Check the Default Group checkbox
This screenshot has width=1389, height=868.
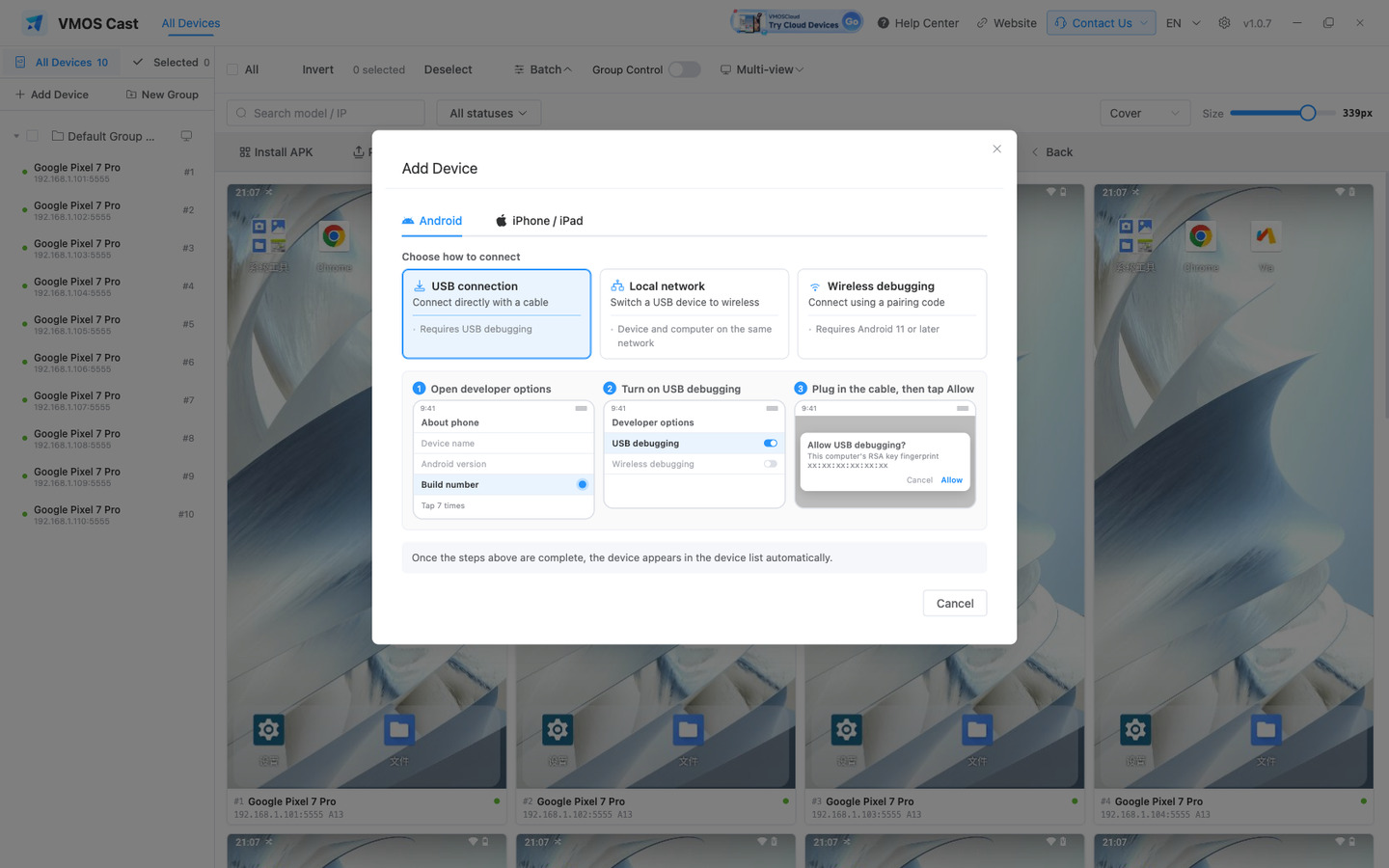click(x=32, y=136)
